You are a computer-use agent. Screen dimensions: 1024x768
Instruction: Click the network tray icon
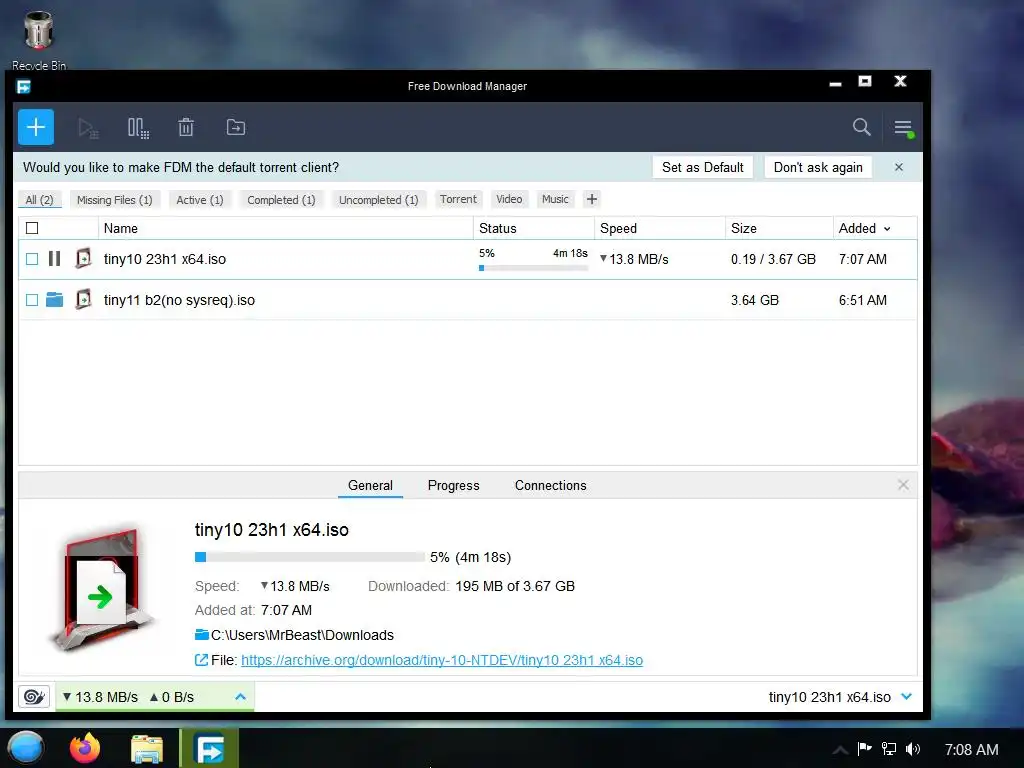tap(889, 748)
